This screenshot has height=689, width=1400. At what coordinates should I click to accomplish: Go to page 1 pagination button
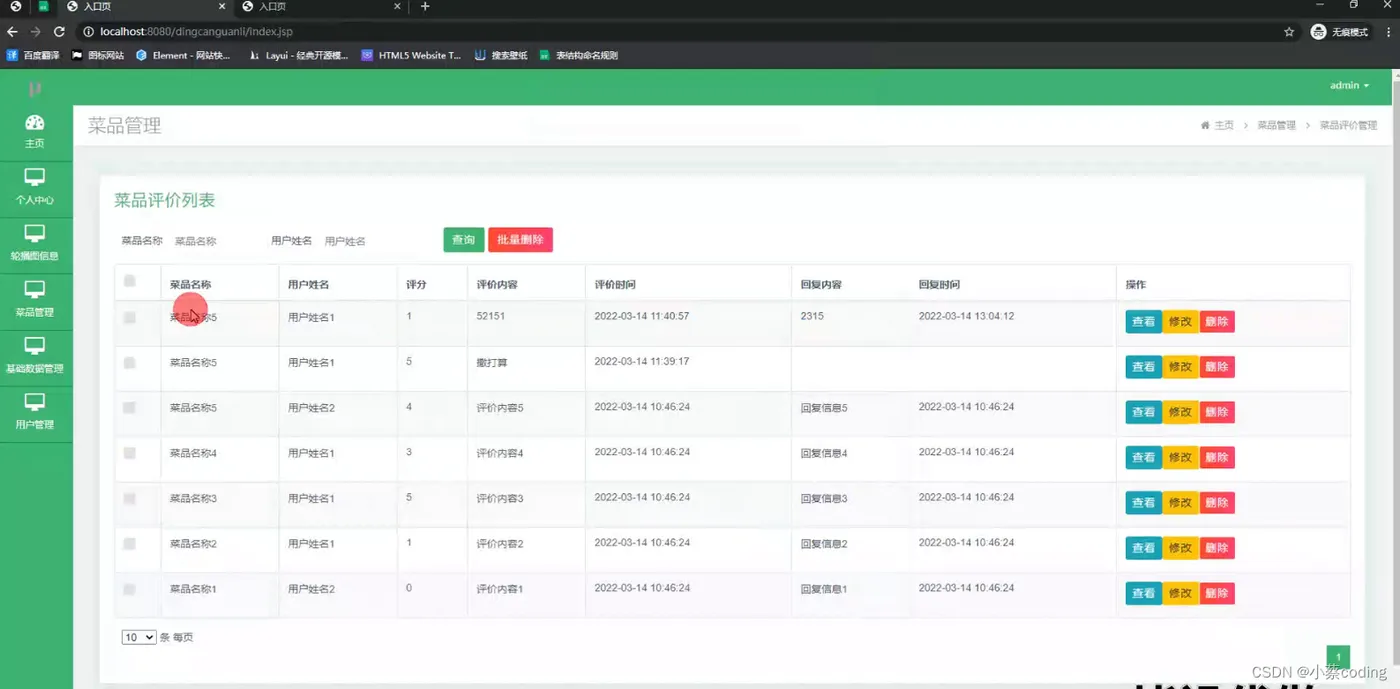point(1338,657)
